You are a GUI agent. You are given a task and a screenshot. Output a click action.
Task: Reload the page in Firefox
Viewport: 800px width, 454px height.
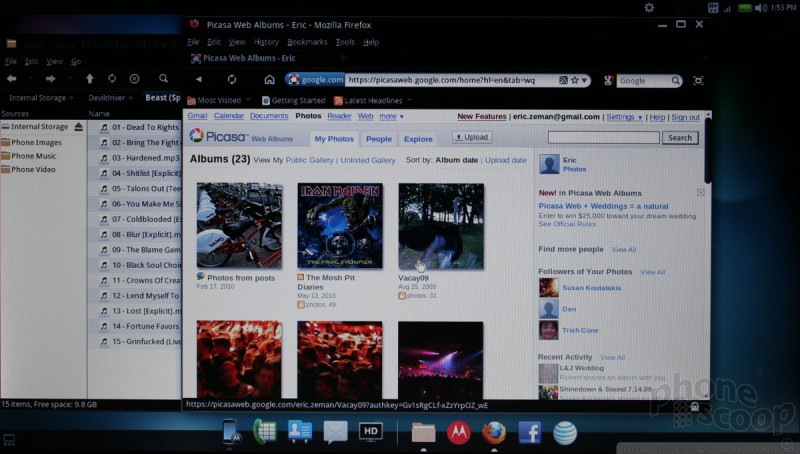[232, 80]
